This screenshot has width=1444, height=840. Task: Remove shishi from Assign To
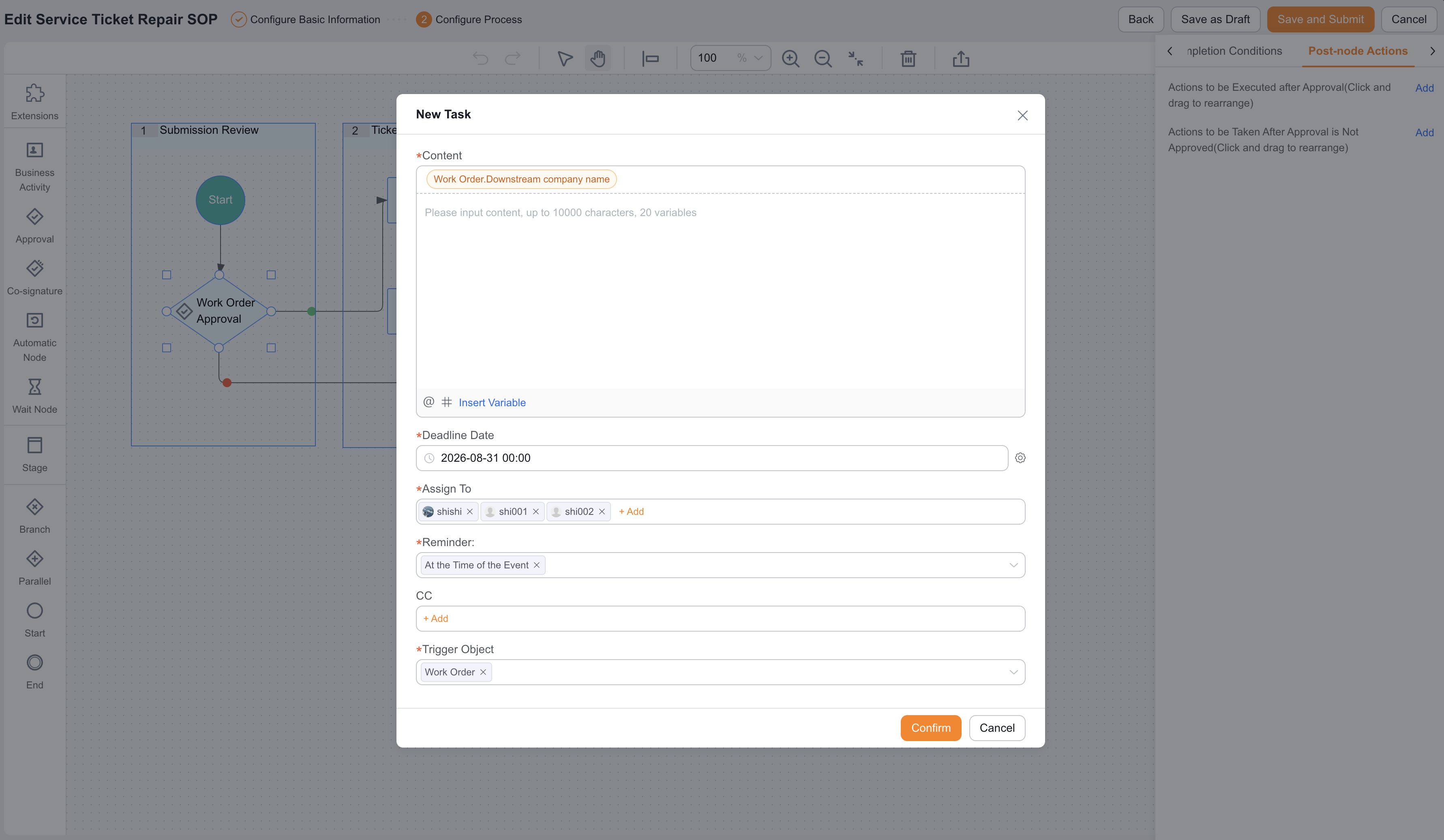[x=470, y=512]
